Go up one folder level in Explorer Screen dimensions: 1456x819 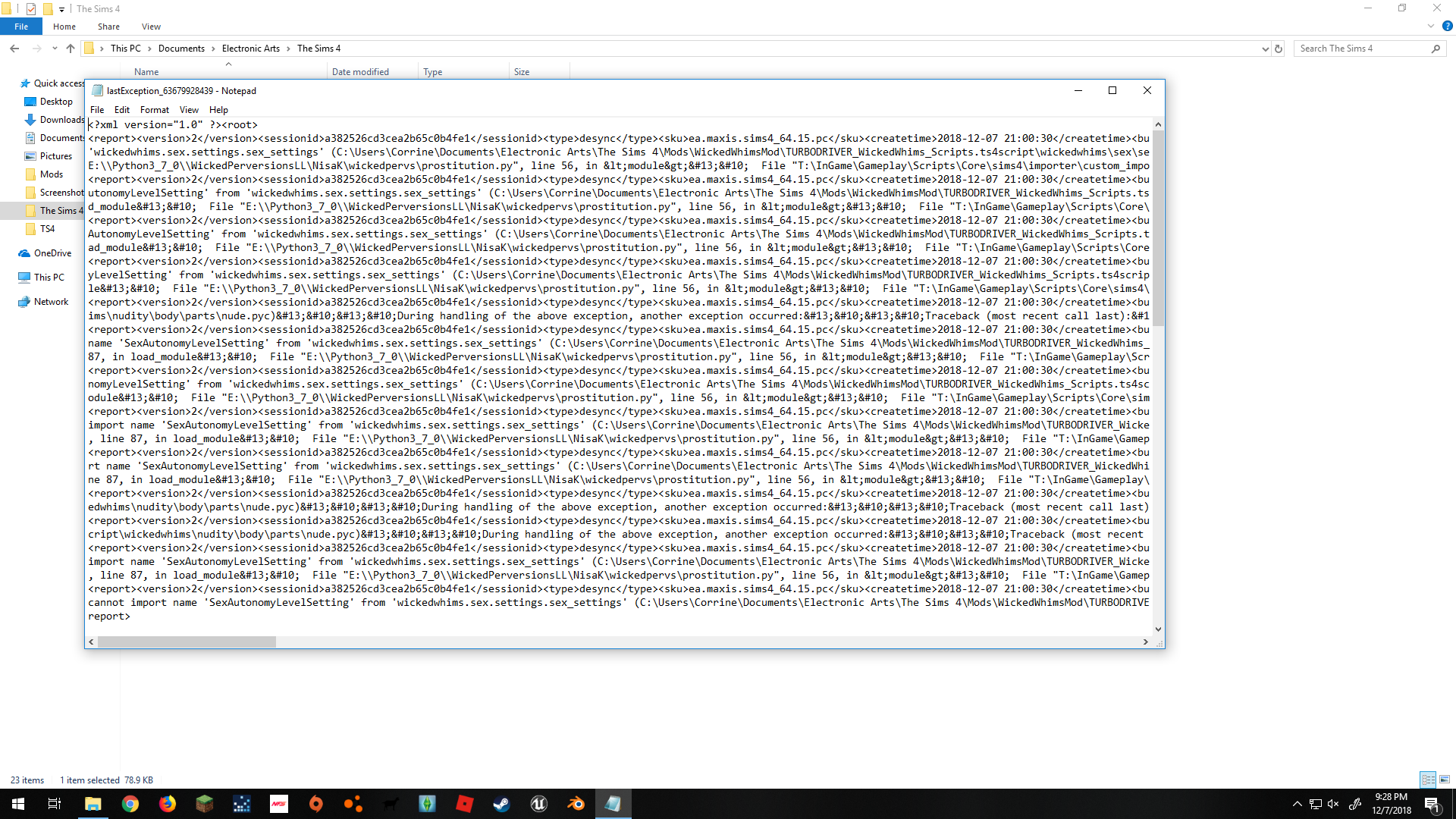pyautogui.click(x=71, y=49)
